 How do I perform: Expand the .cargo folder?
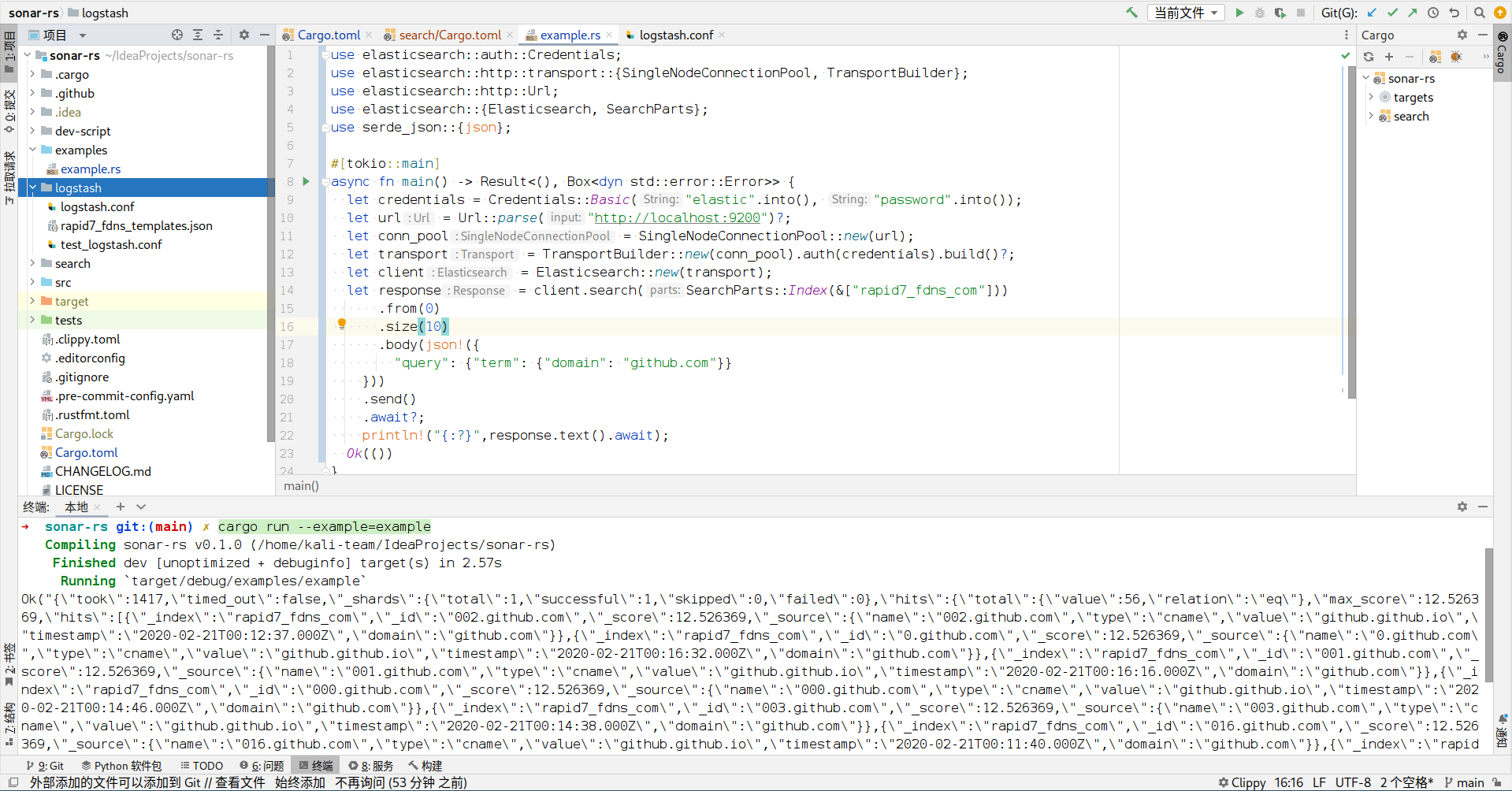click(x=32, y=74)
